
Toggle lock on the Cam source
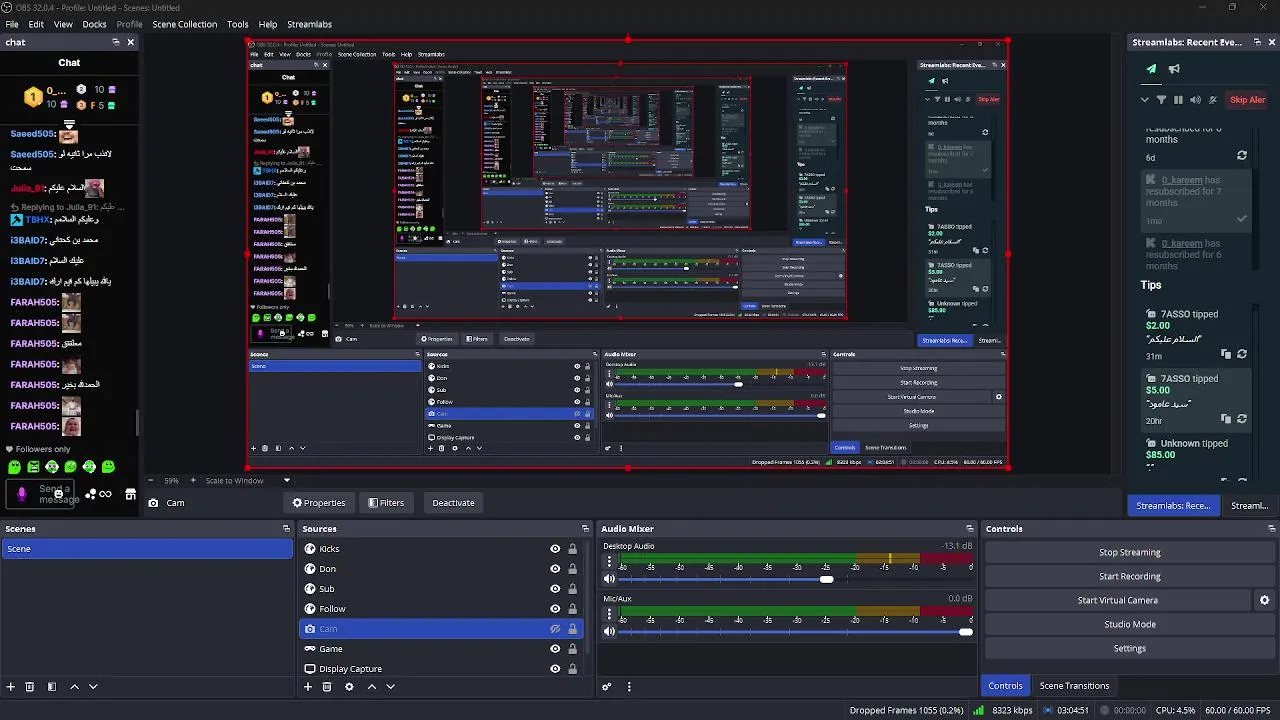click(573, 629)
